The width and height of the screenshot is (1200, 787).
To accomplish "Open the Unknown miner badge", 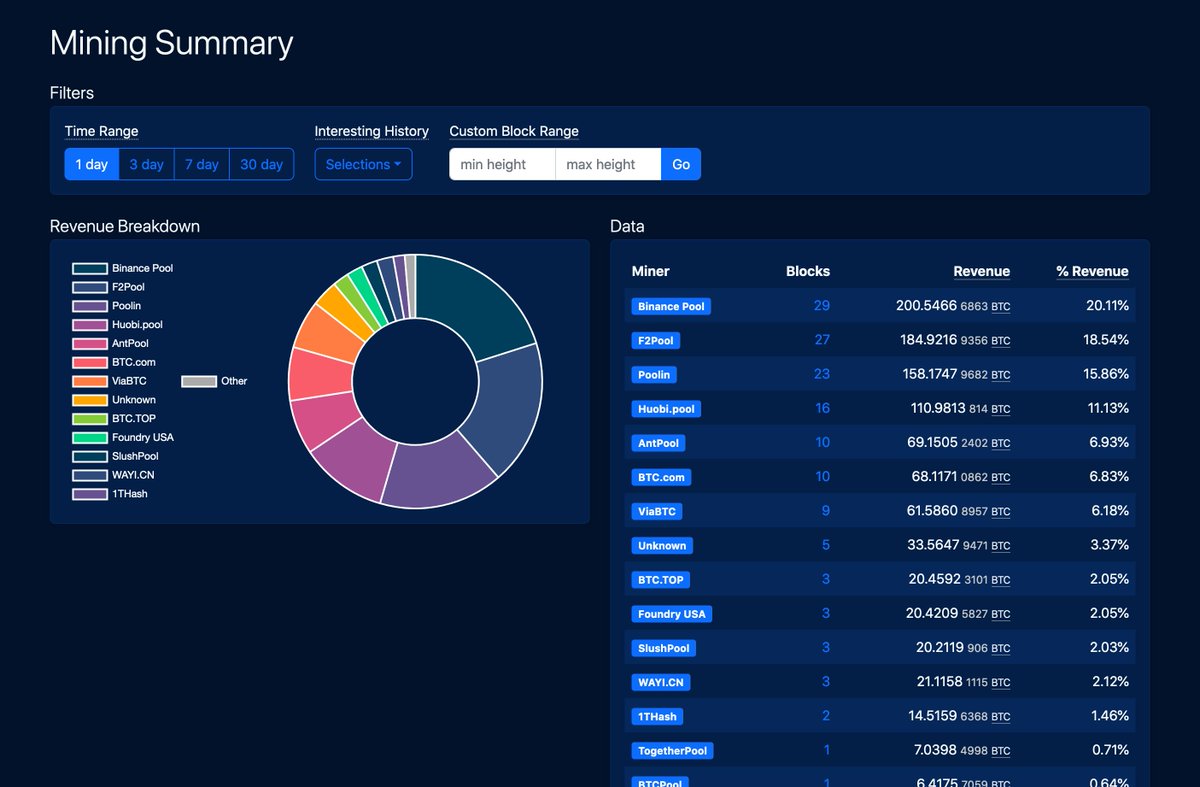I will (x=662, y=545).
